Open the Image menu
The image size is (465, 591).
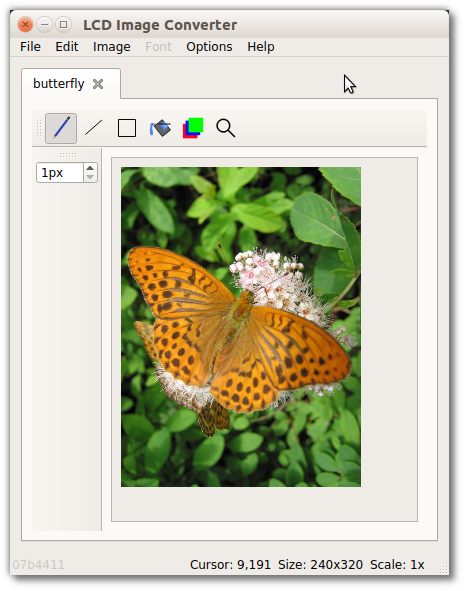click(112, 47)
